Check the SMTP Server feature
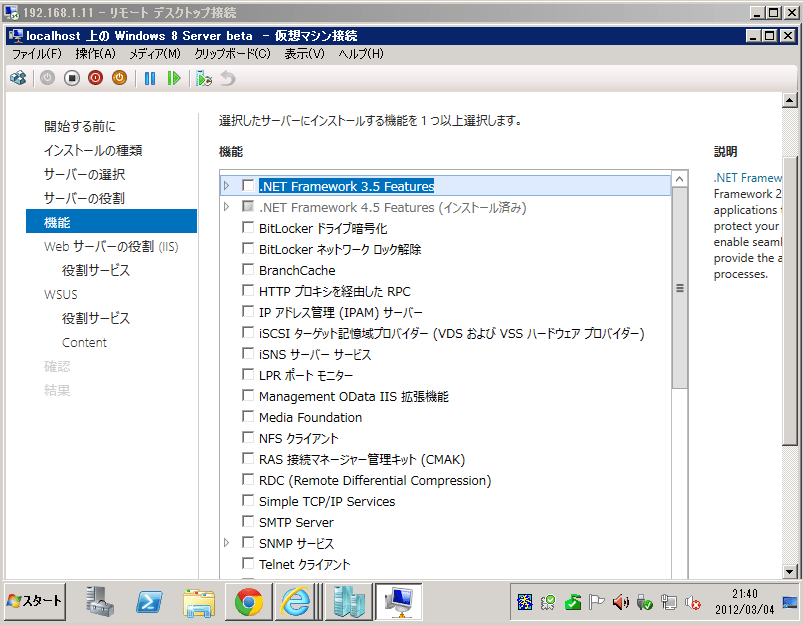 [248, 521]
